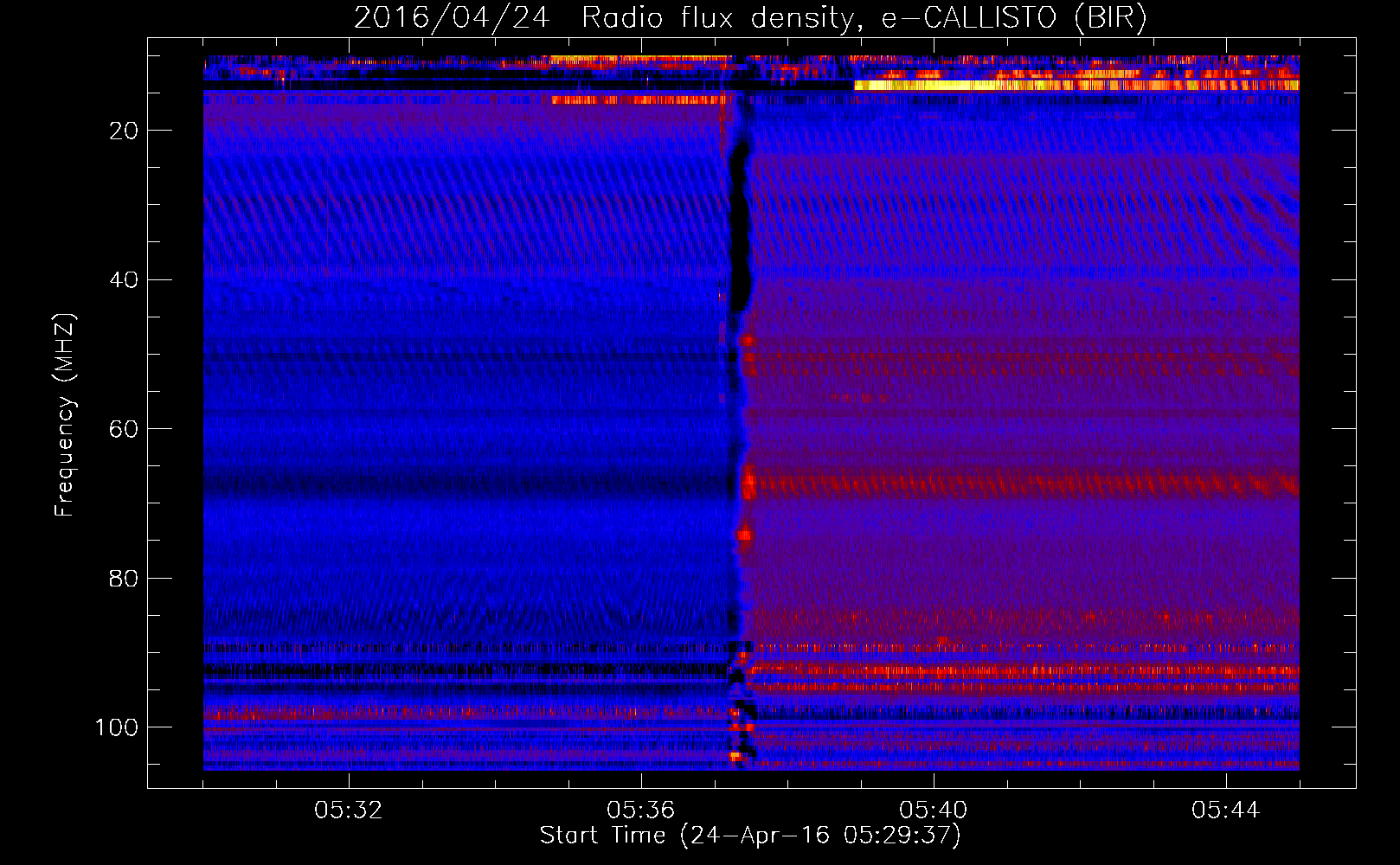Click the 100 frequency tick label
Image resolution: width=1400 pixels, height=865 pixels.
pyautogui.click(x=118, y=727)
